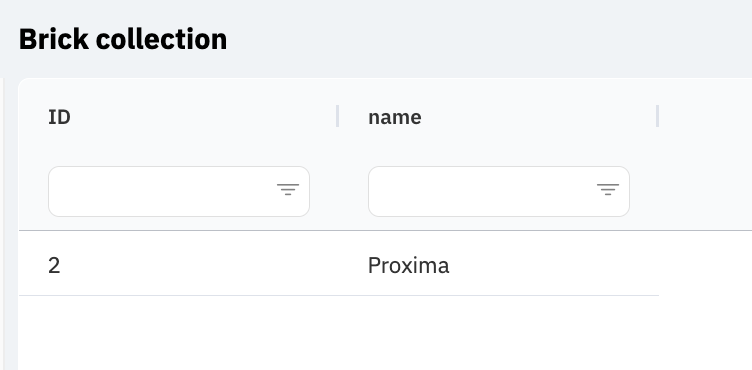Viewport: 752px width, 370px height.
Task: Focus the ID column filter input
Action: point(163,191)
